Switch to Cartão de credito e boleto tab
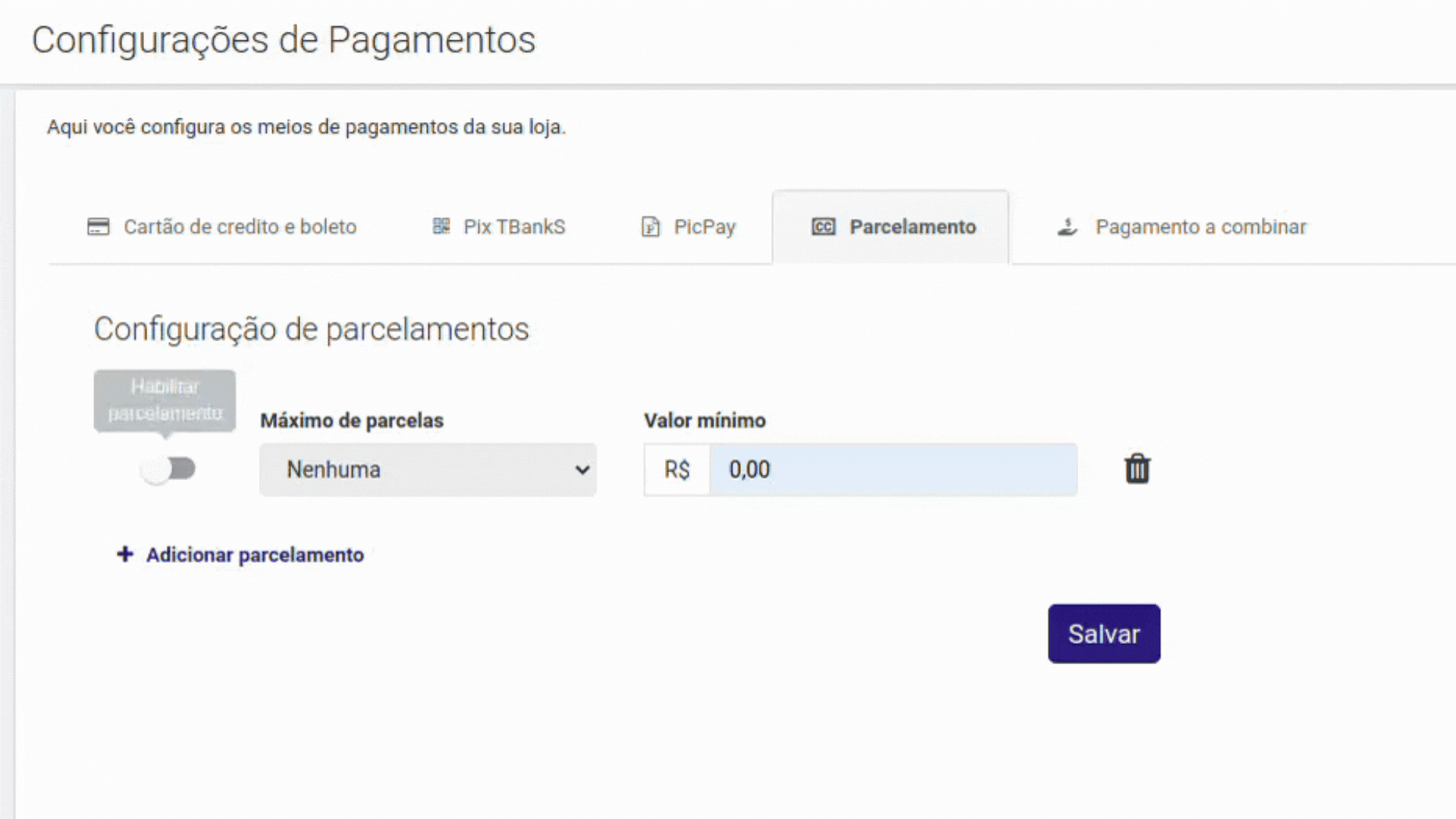The width and height of the screenshot is (1456, 819). pyautogui.click(x=240, y=227)
